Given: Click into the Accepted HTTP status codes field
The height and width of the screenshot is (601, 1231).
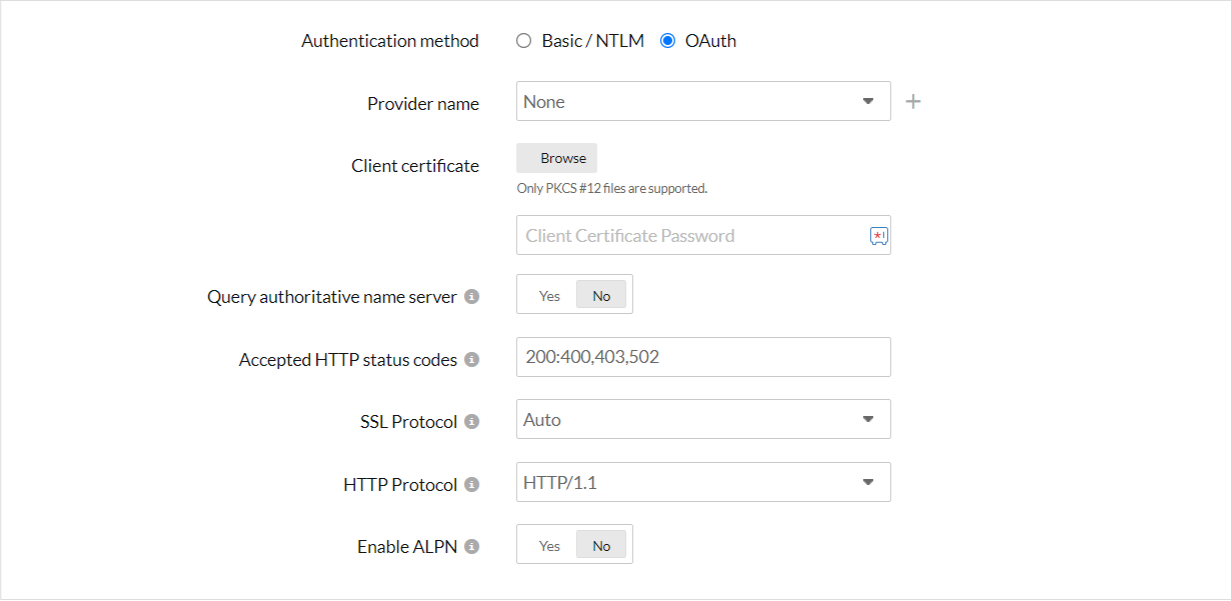Looking at the screenshot, I should [x=702, y=357].
